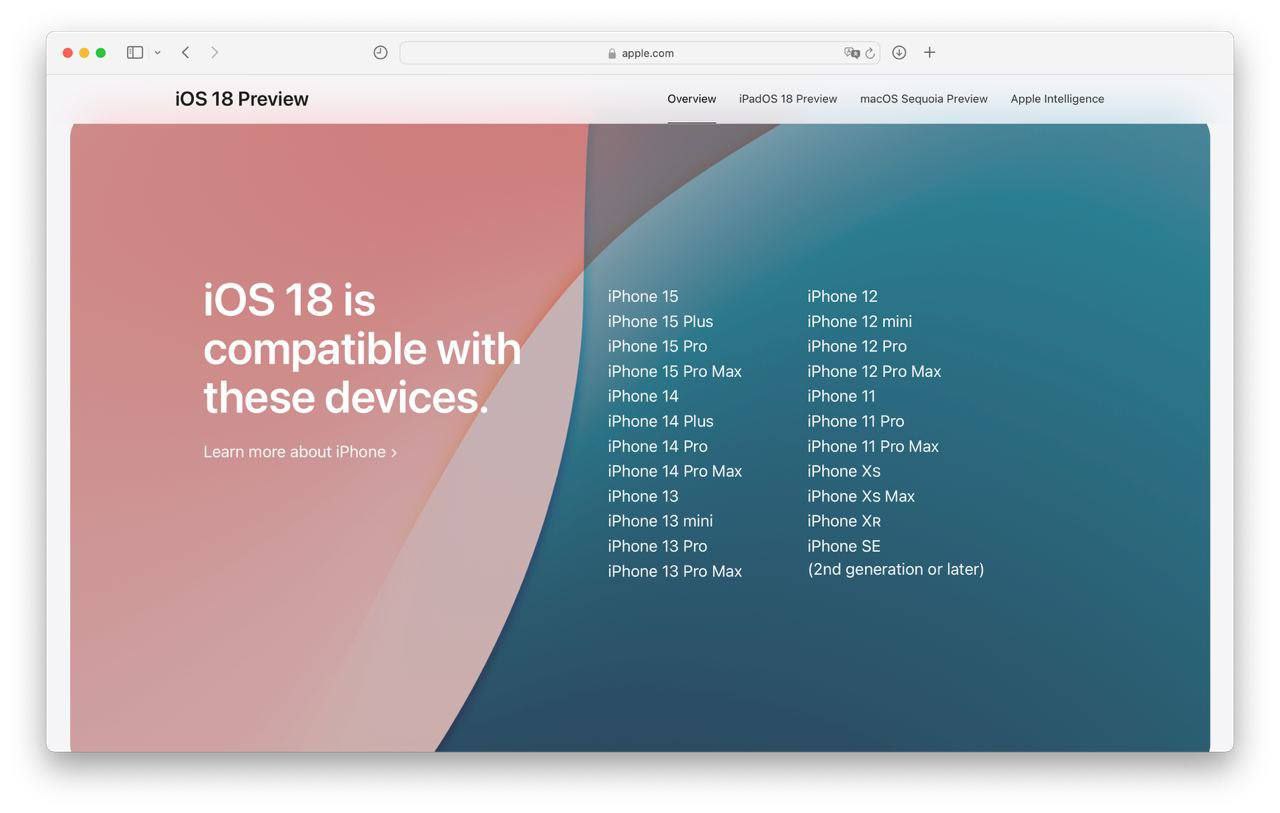Follow the Learn more about iPhone link
The width and height of the screenshot is (1280, 813).
click(x=300, y=452)
